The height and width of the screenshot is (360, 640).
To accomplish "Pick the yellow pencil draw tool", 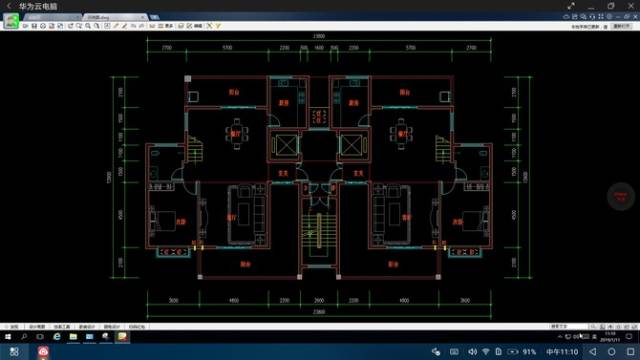I will (x=116, y=26).
